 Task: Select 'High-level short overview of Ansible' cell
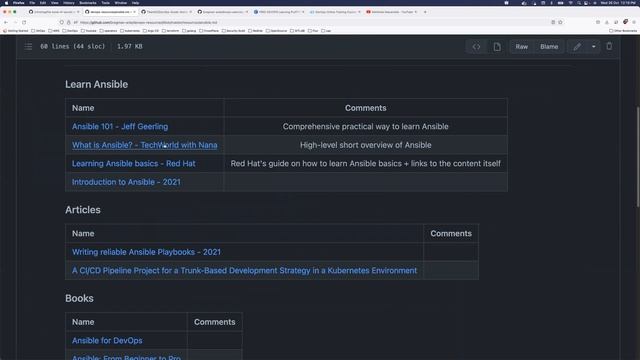tap(365, 145)
